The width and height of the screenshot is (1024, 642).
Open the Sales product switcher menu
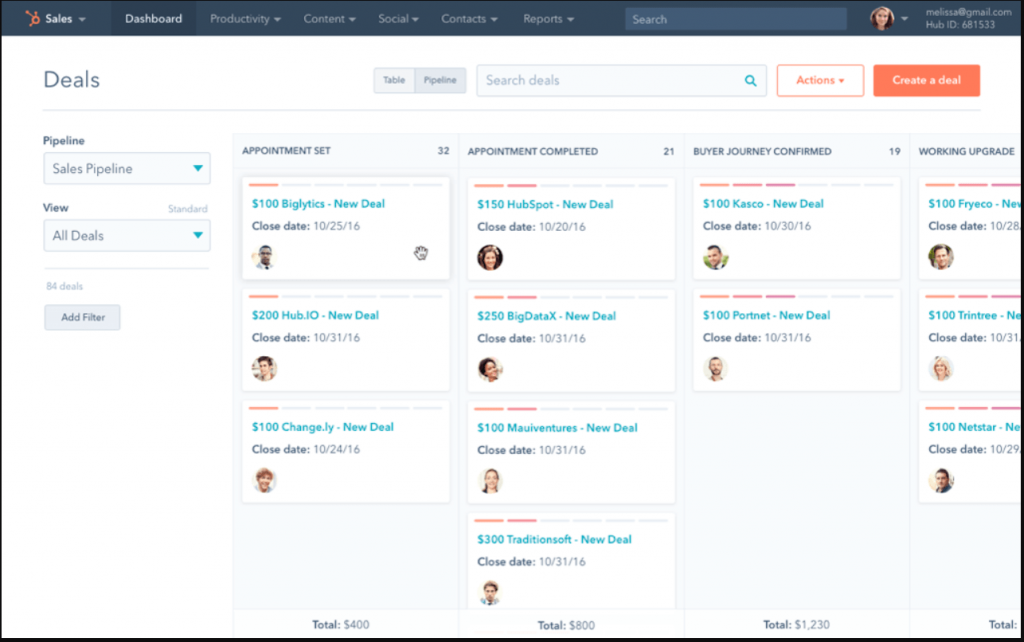(x=65, y=19)
